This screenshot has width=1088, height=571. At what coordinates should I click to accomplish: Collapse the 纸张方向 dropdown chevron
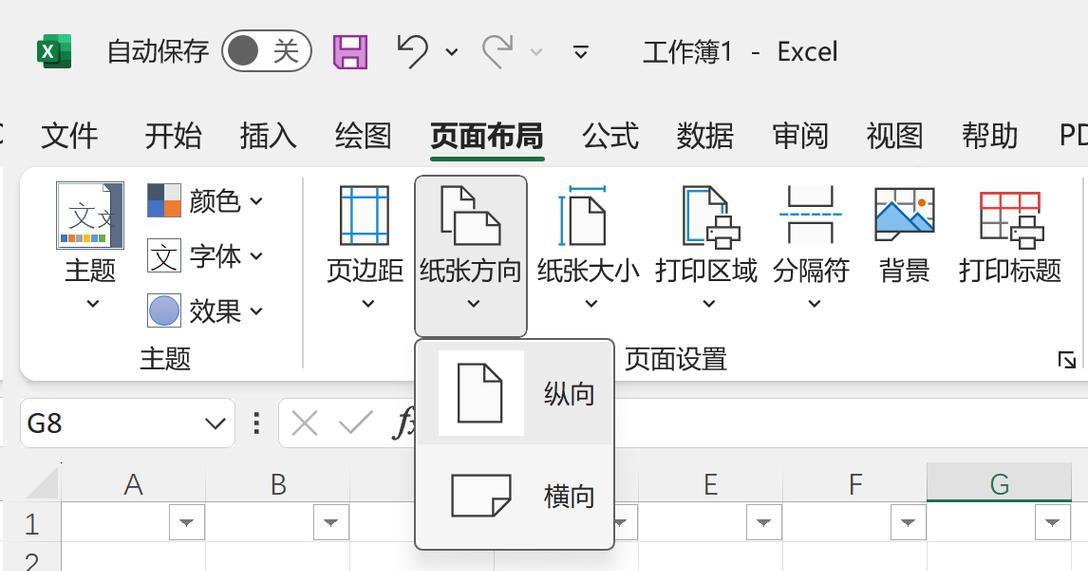(473, 303)
